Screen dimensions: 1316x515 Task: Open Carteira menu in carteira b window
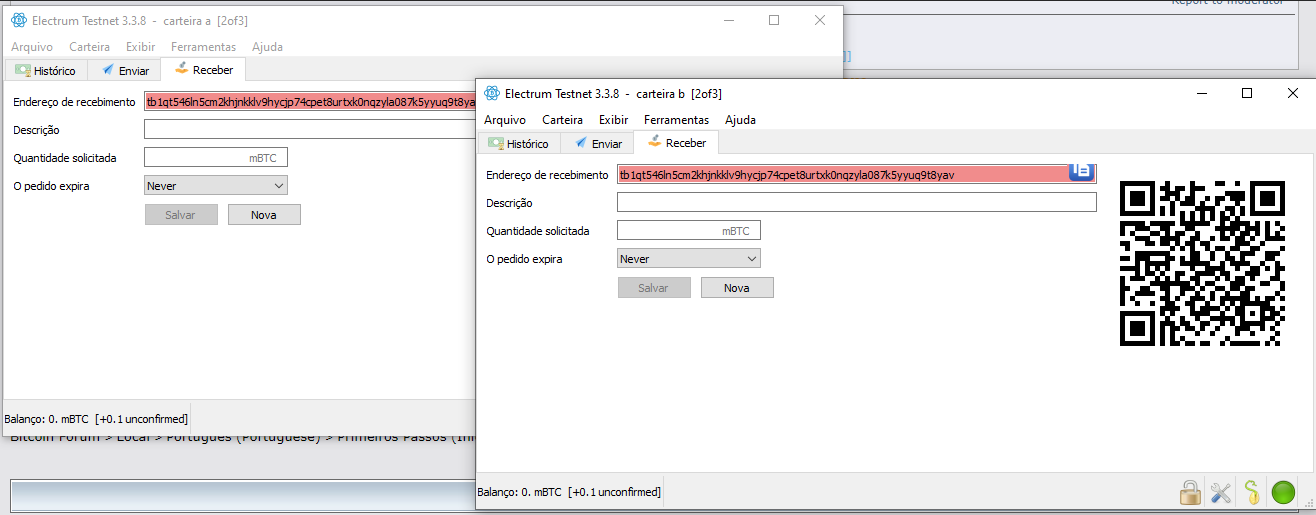pos(562,120)
